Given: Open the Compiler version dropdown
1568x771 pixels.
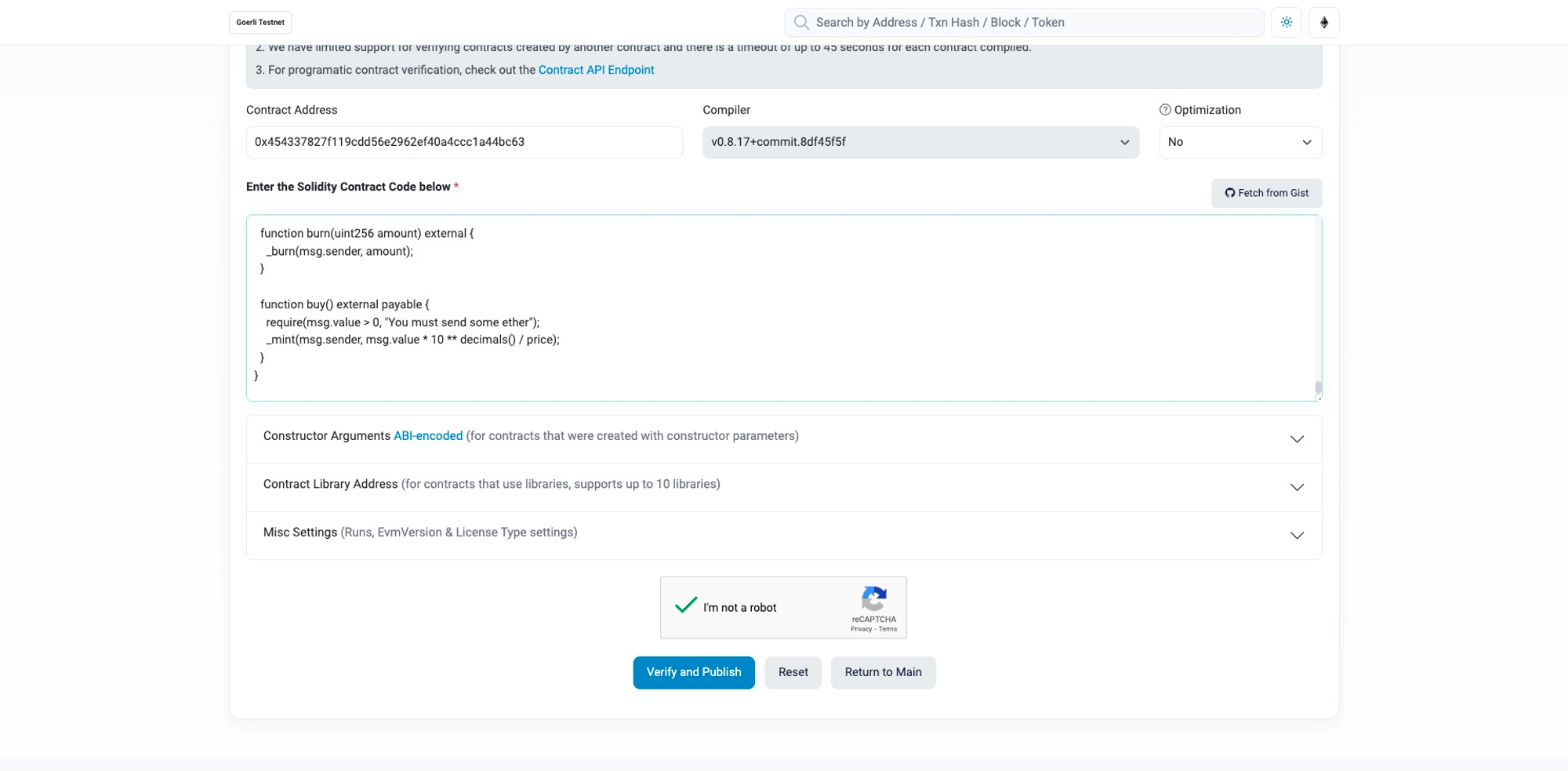Looking at the screenshot, I should 920,143.
